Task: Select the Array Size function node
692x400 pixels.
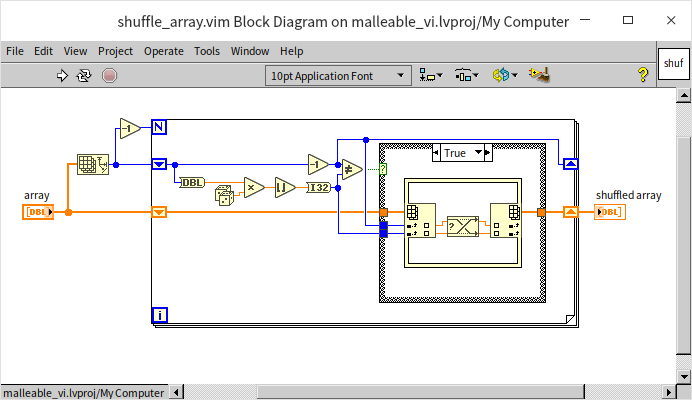Action: 92,166
